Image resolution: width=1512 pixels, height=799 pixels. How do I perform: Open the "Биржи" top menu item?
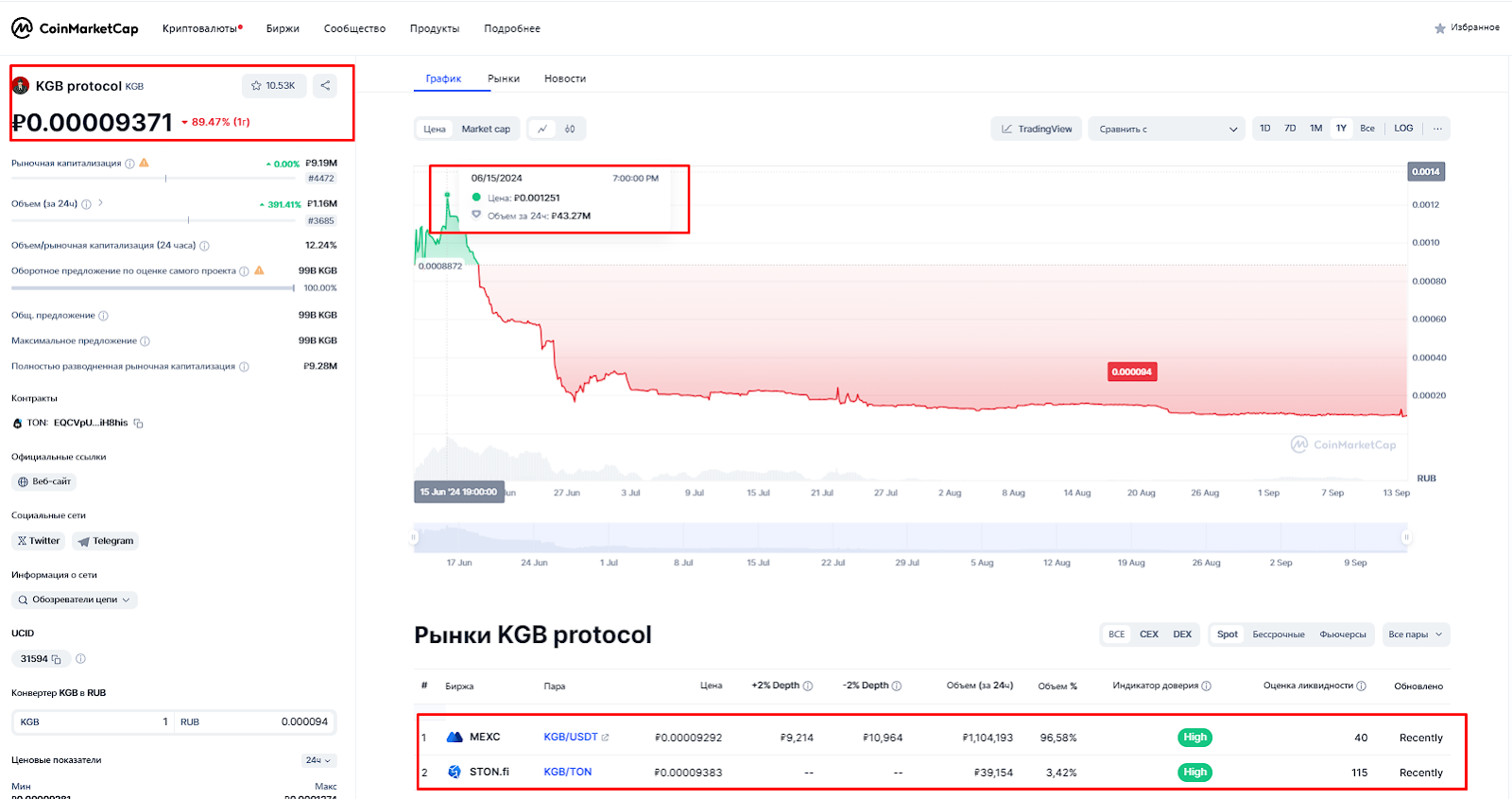283,28
